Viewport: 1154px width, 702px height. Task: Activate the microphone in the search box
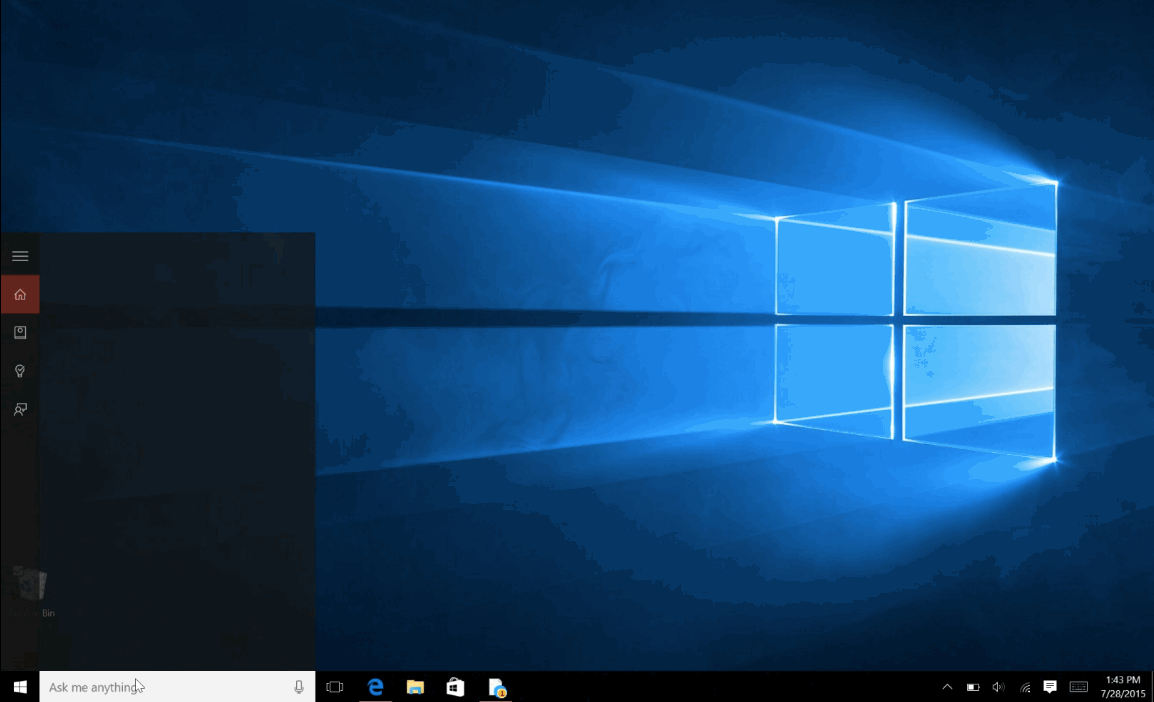299,687
